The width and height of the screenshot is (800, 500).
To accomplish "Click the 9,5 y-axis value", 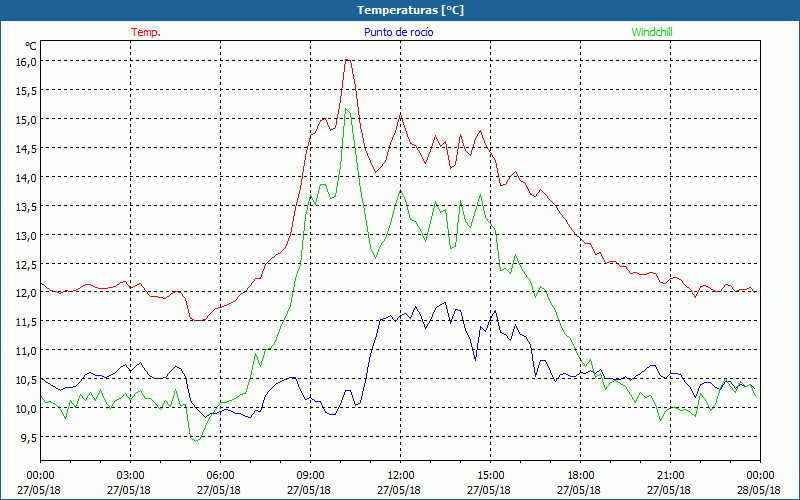I will (x=29, y=438).
